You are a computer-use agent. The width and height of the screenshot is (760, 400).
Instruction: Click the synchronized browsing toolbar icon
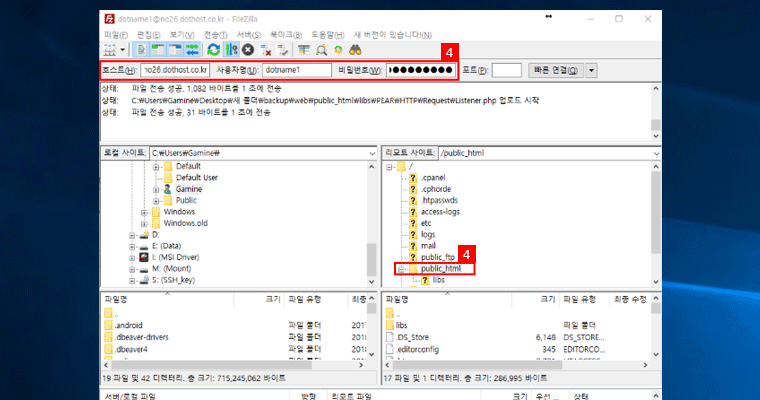click(338, 49)
